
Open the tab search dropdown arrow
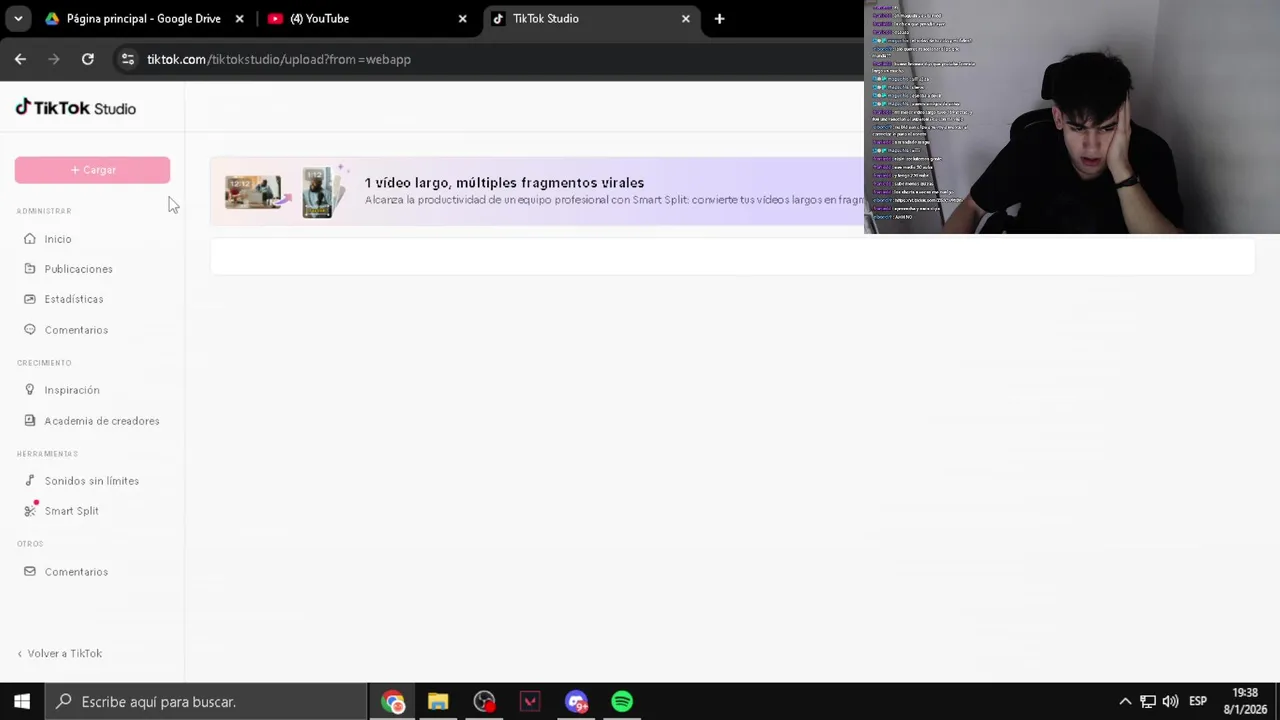tap(18, 18)
